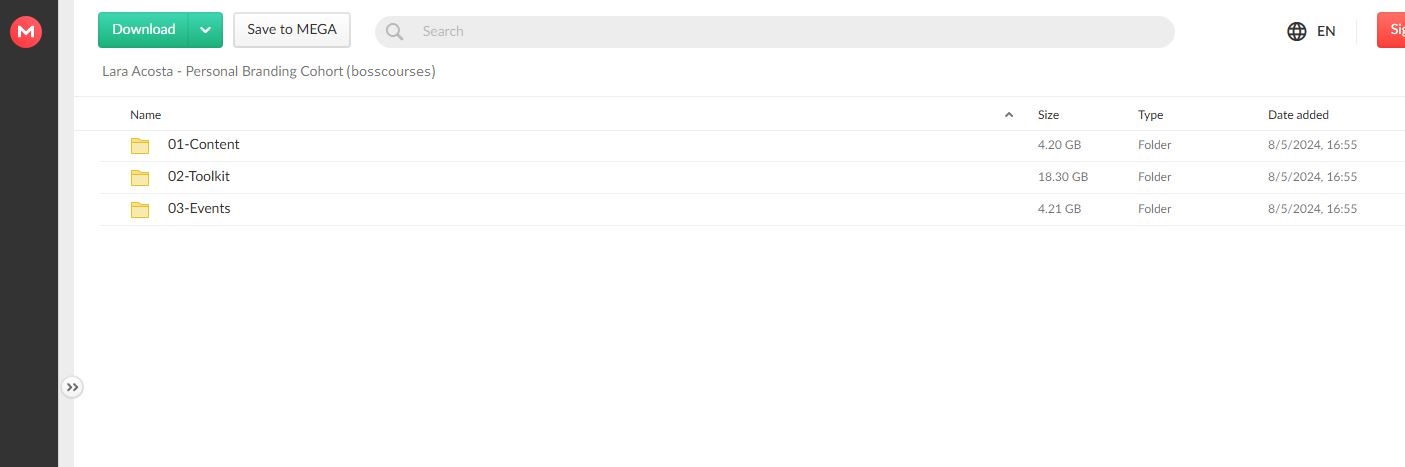
Task: Sort by the Date added column
Action: point(1298,115)
